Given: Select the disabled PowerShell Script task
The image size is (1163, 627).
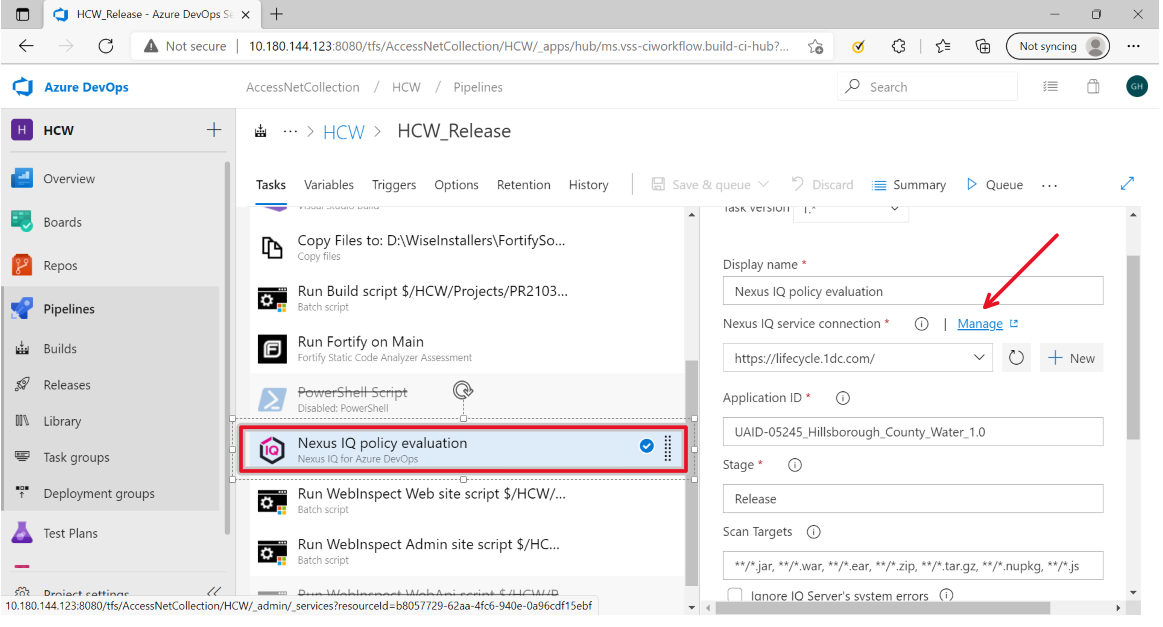Looking at the screenshot, I should [467, 399].
